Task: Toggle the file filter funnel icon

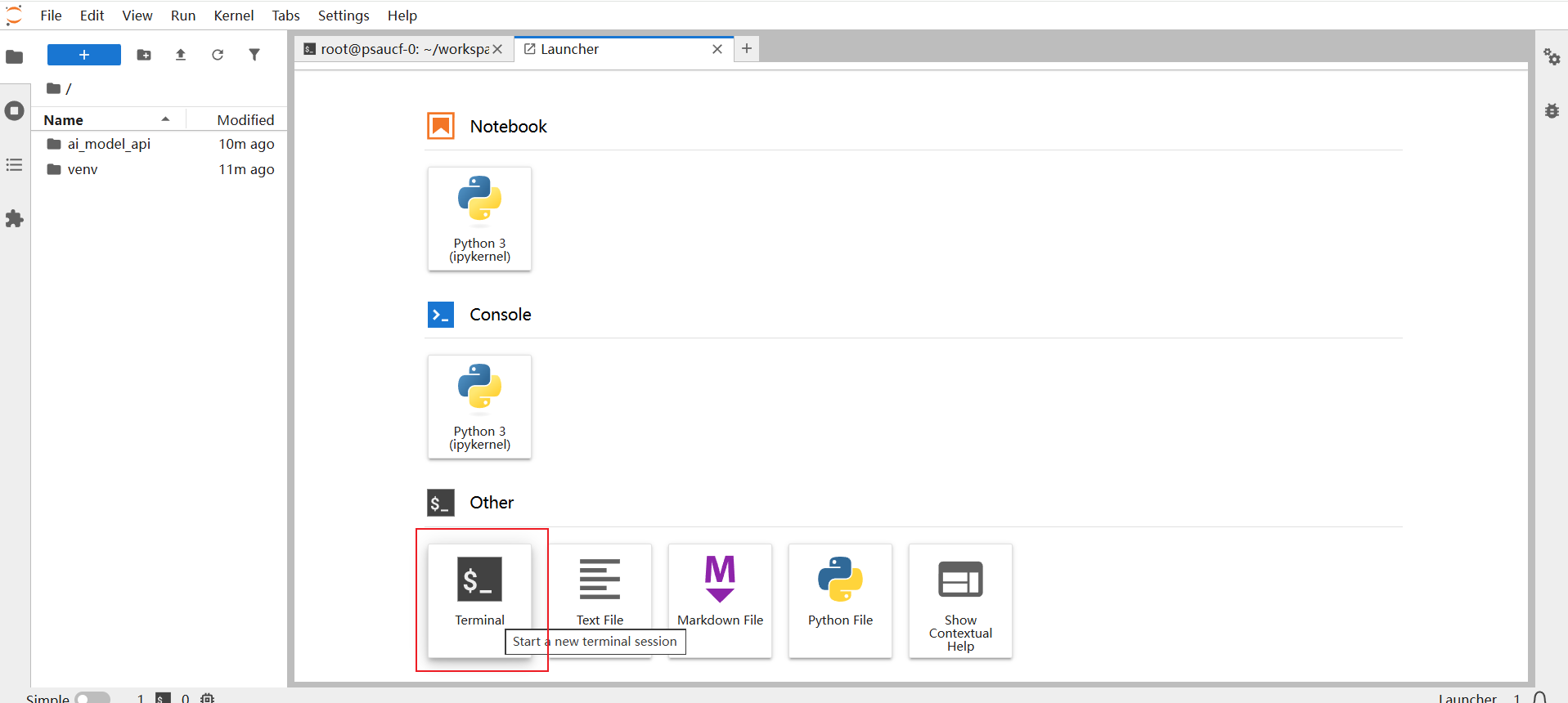Action: (x=254, y=55)
